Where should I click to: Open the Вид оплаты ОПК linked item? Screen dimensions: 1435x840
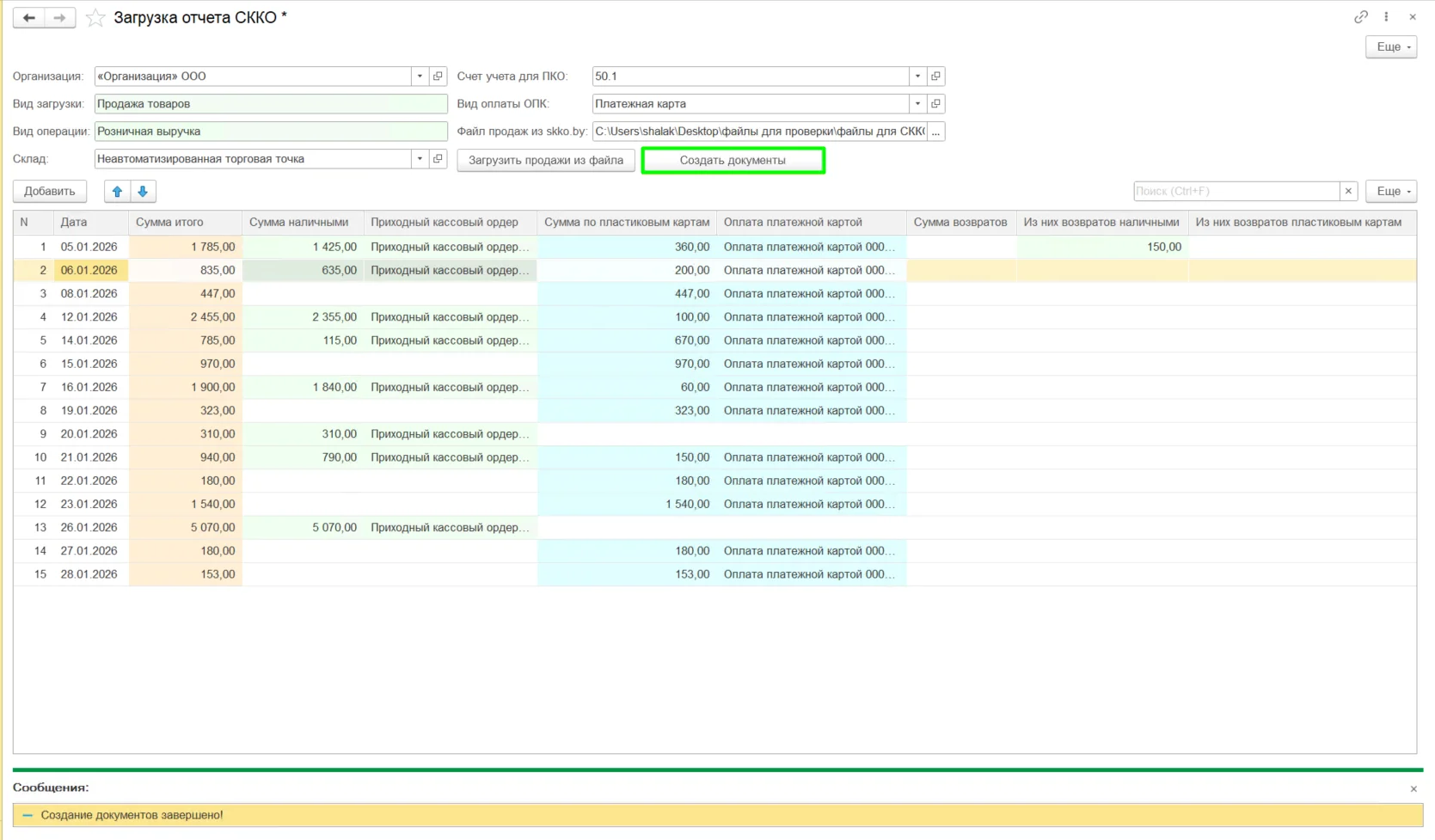point(936,104)
